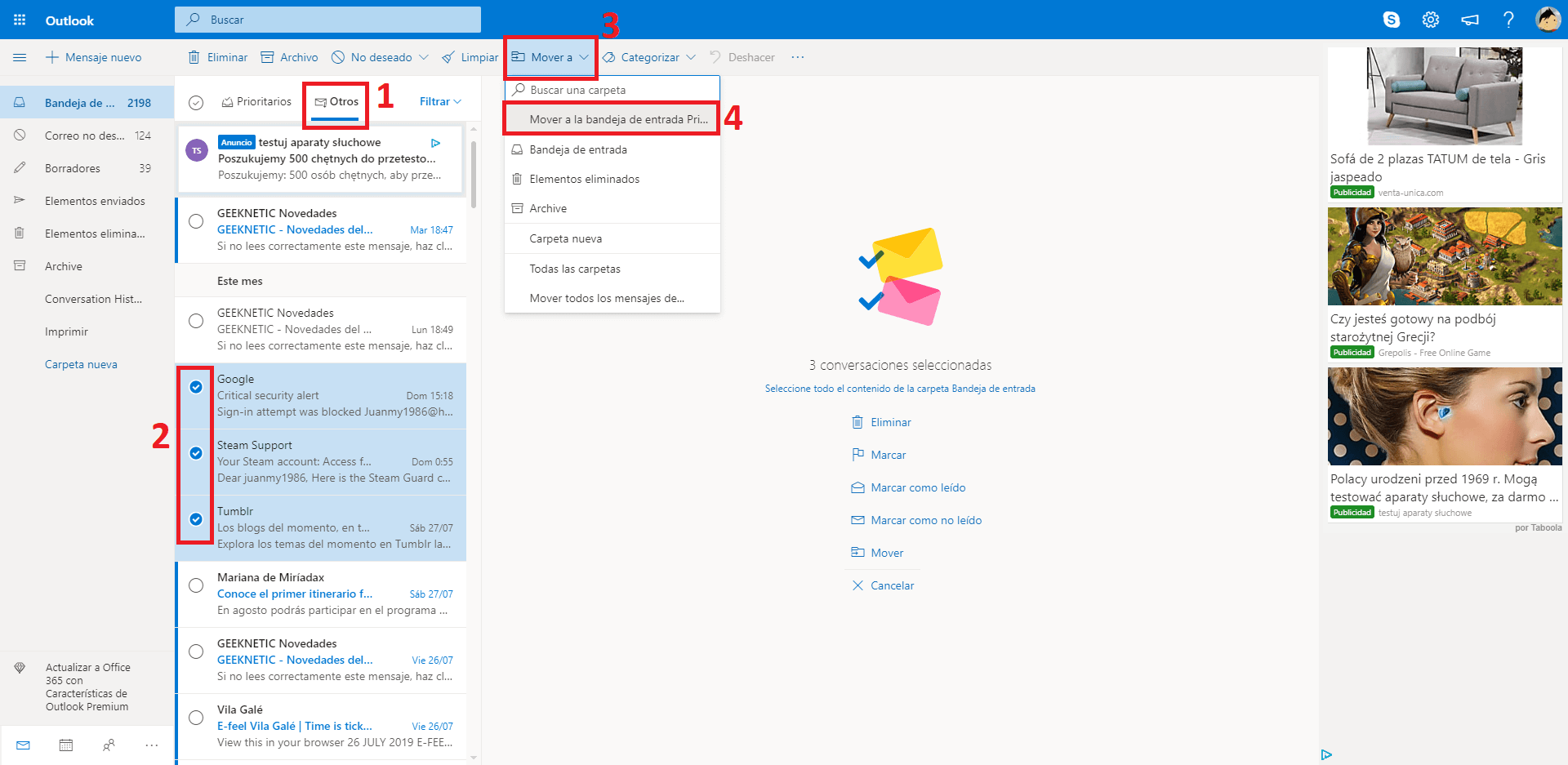1568x765 pixels.
Task: Click the ad play triangle icon on testuj ad
Action: tap(435, 143)
